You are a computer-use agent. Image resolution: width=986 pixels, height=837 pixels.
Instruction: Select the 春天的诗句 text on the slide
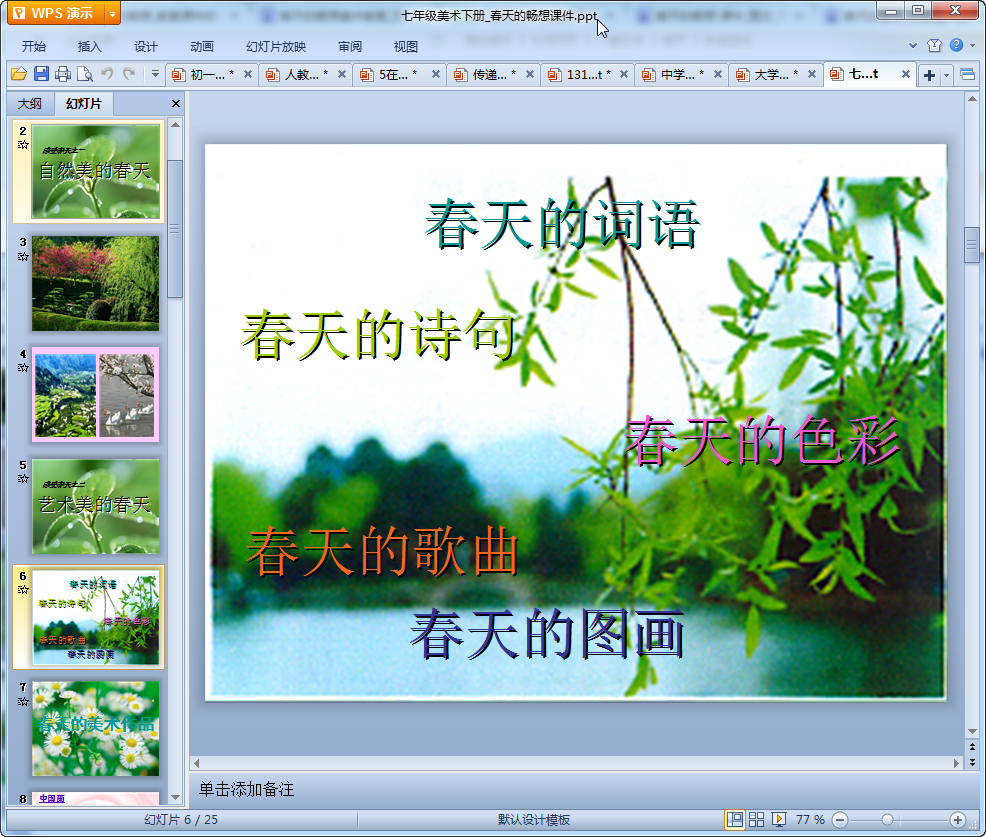coord(379,335)
